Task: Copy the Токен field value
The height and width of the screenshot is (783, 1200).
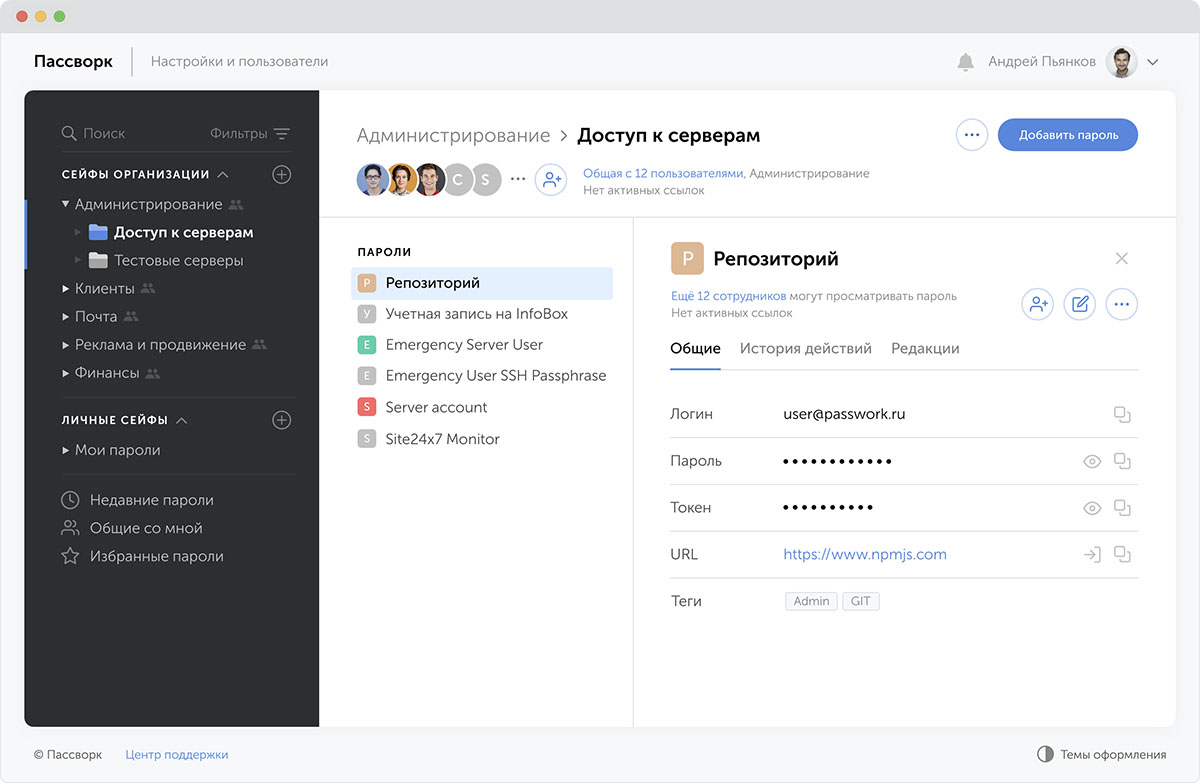Action: [x=1122, y=508]
